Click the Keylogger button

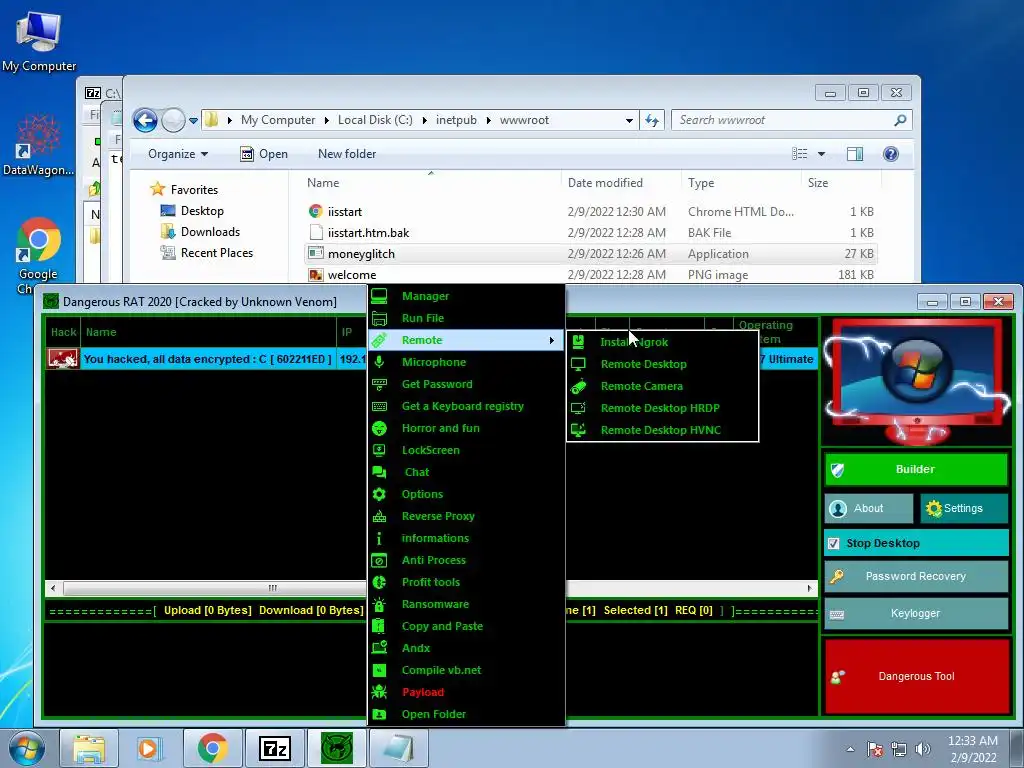[916, 613]
